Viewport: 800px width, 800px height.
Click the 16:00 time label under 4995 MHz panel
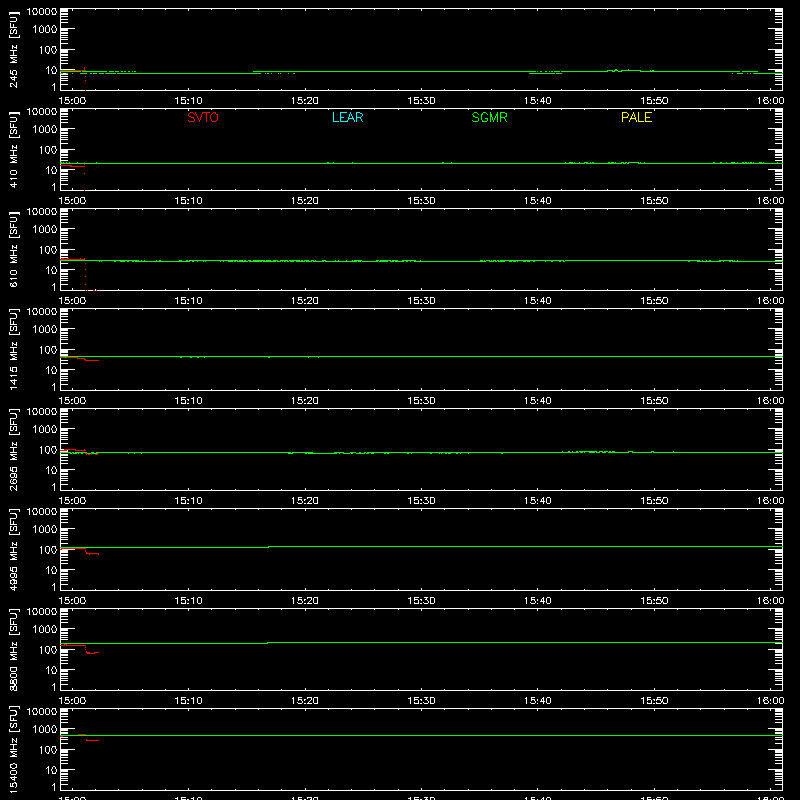tap(770, 601)
